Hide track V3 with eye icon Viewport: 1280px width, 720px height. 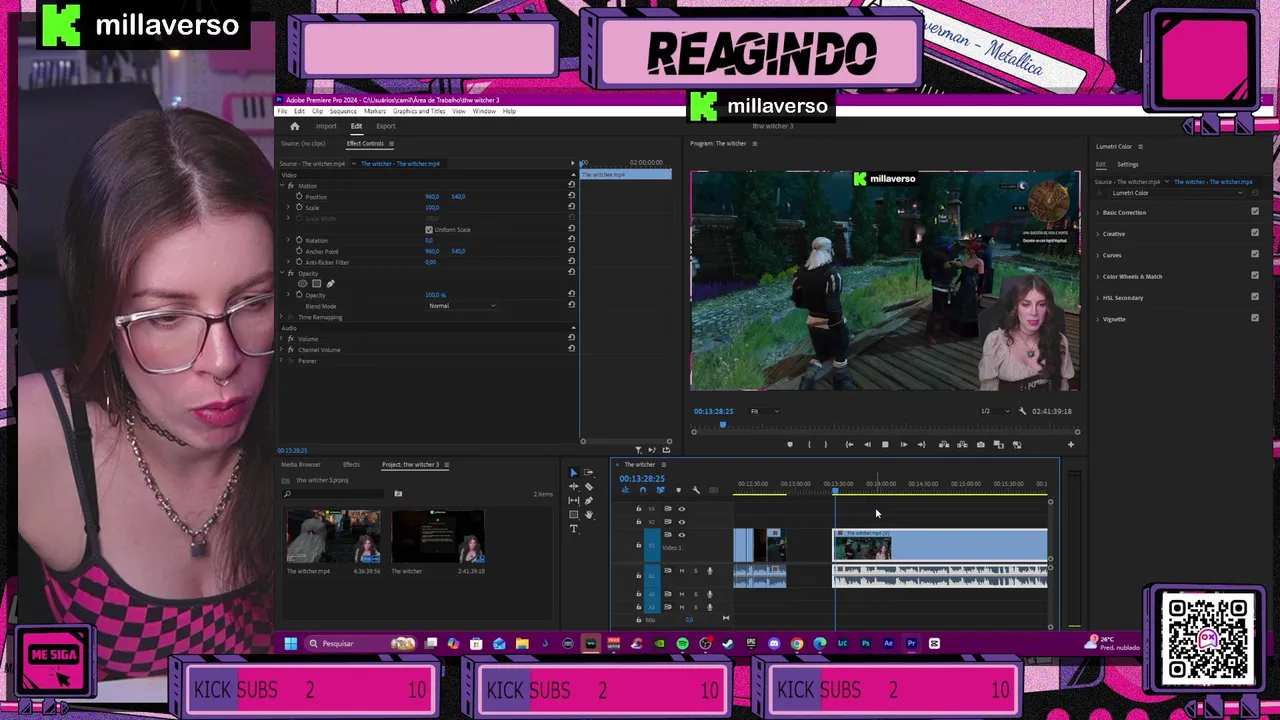pos(682,509)
